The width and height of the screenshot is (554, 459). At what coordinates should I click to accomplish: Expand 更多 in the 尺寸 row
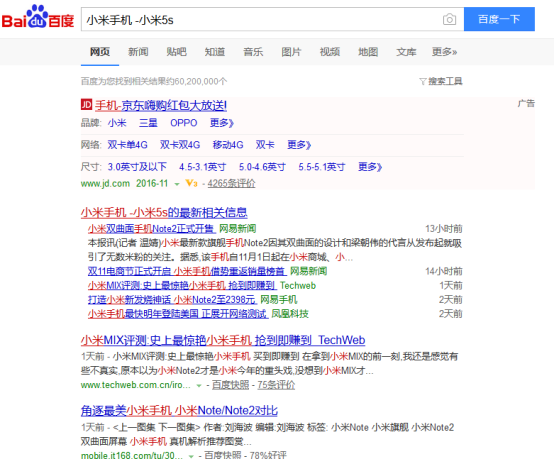[370, 167]
